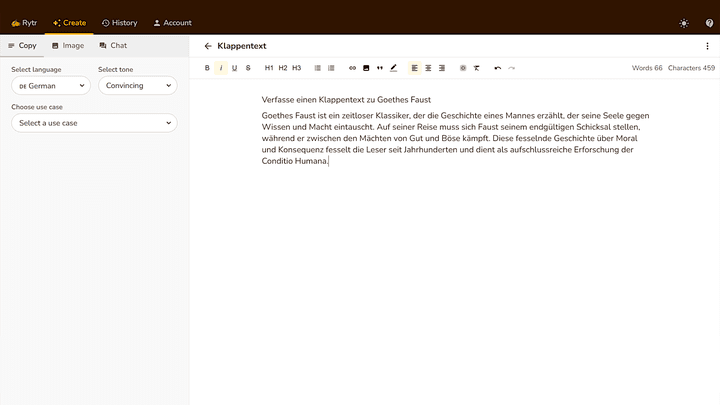Open the language dropdown showing German
720x405 pixels.
(x=51, y=85)
